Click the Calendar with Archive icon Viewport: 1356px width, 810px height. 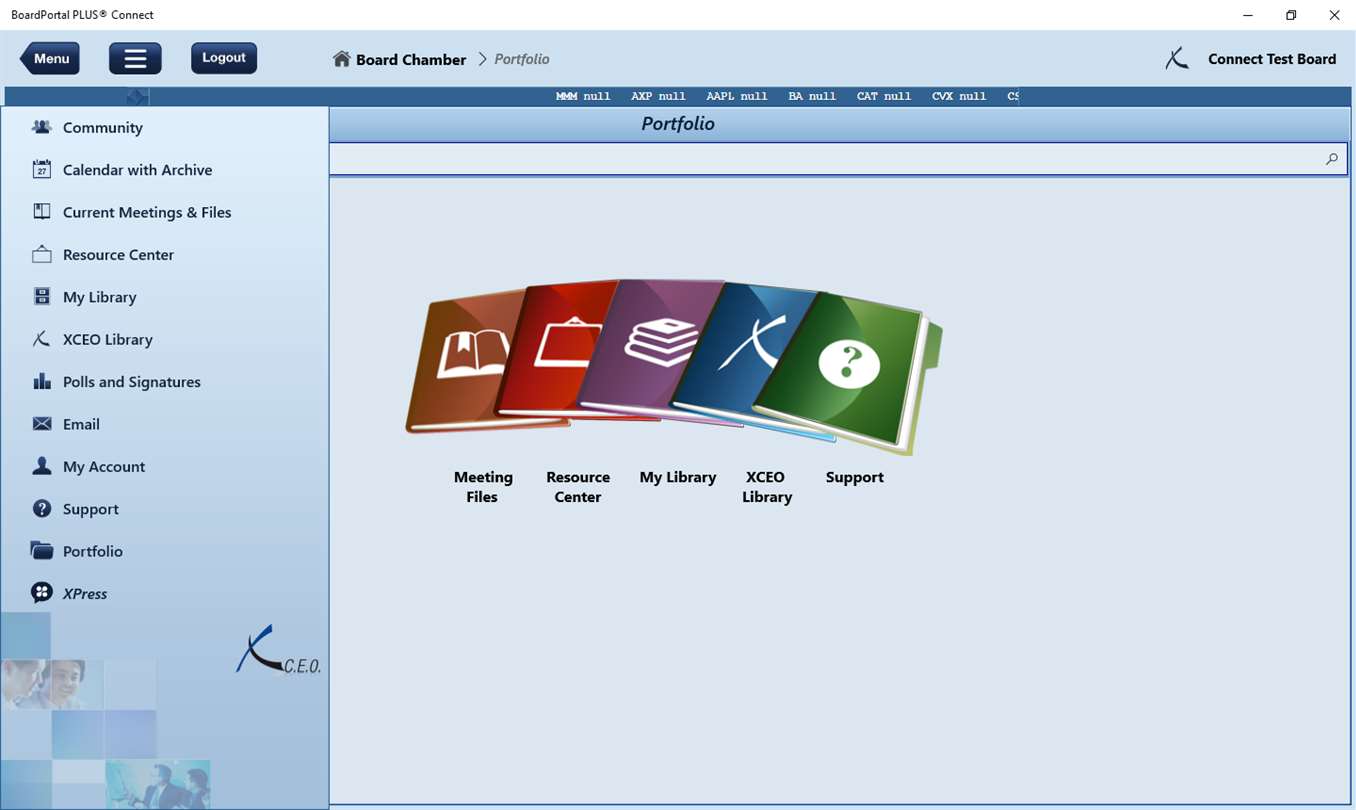click(x=42, y=169)
